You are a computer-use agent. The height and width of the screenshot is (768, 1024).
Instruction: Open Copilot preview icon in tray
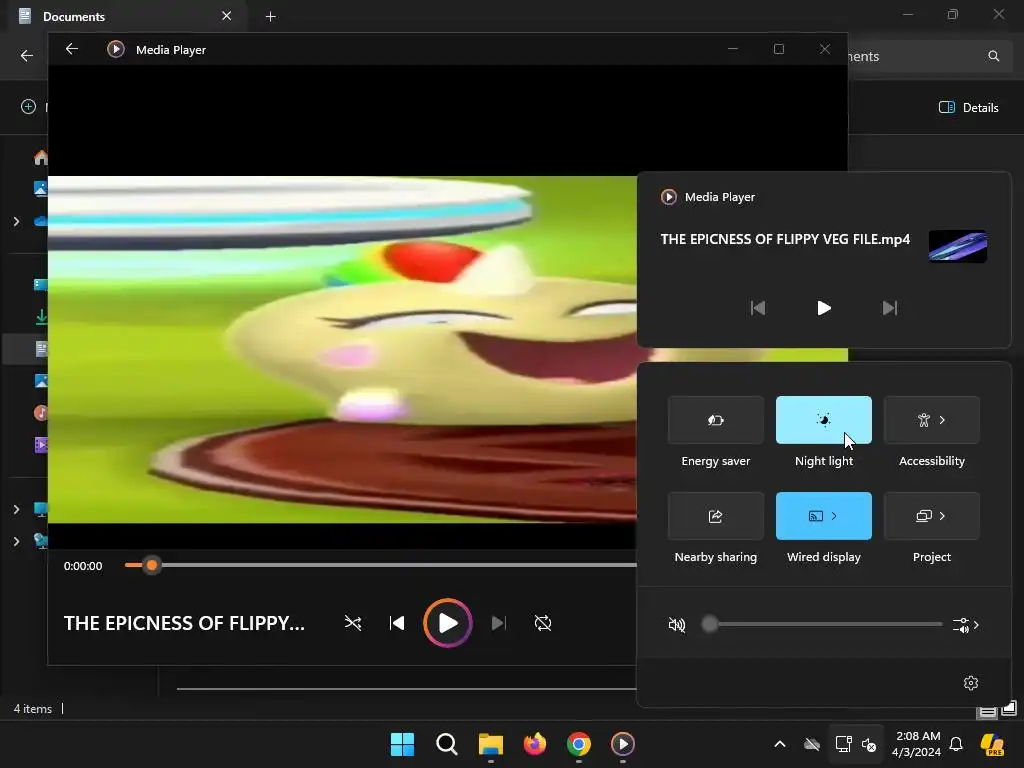[993, 744]
